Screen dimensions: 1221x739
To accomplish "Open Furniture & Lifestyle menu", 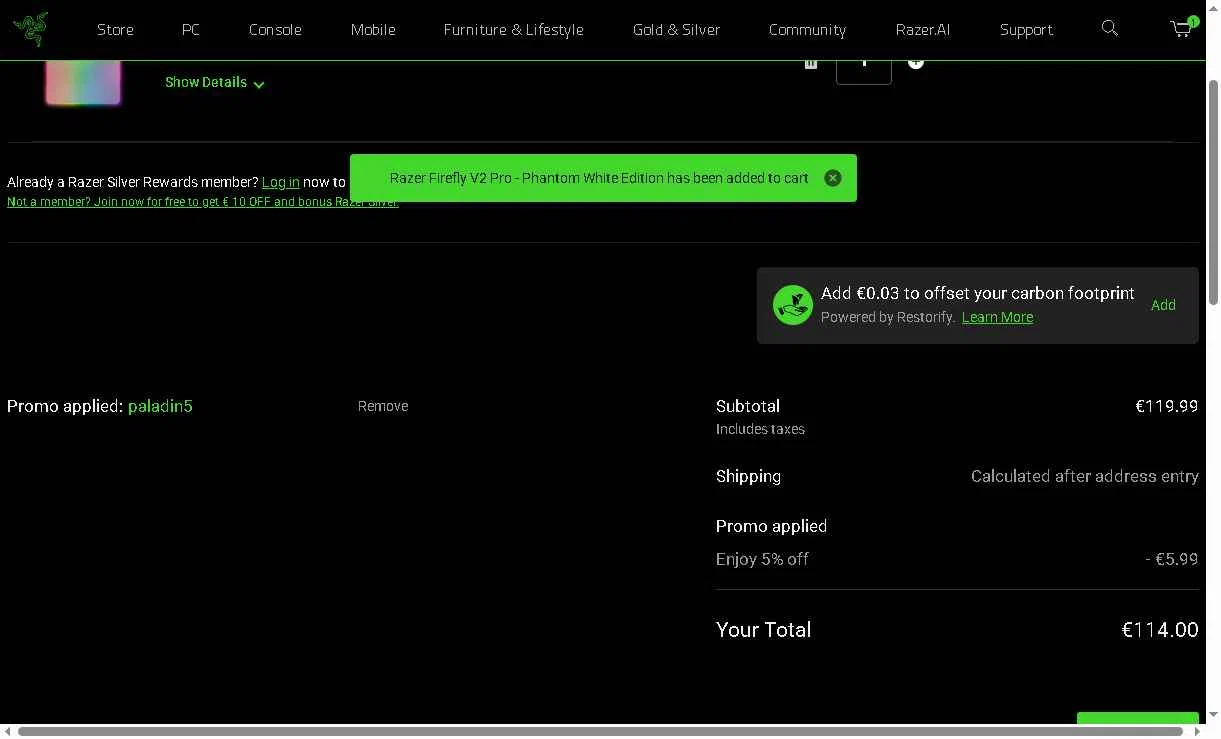I will (x=514, y=30).
